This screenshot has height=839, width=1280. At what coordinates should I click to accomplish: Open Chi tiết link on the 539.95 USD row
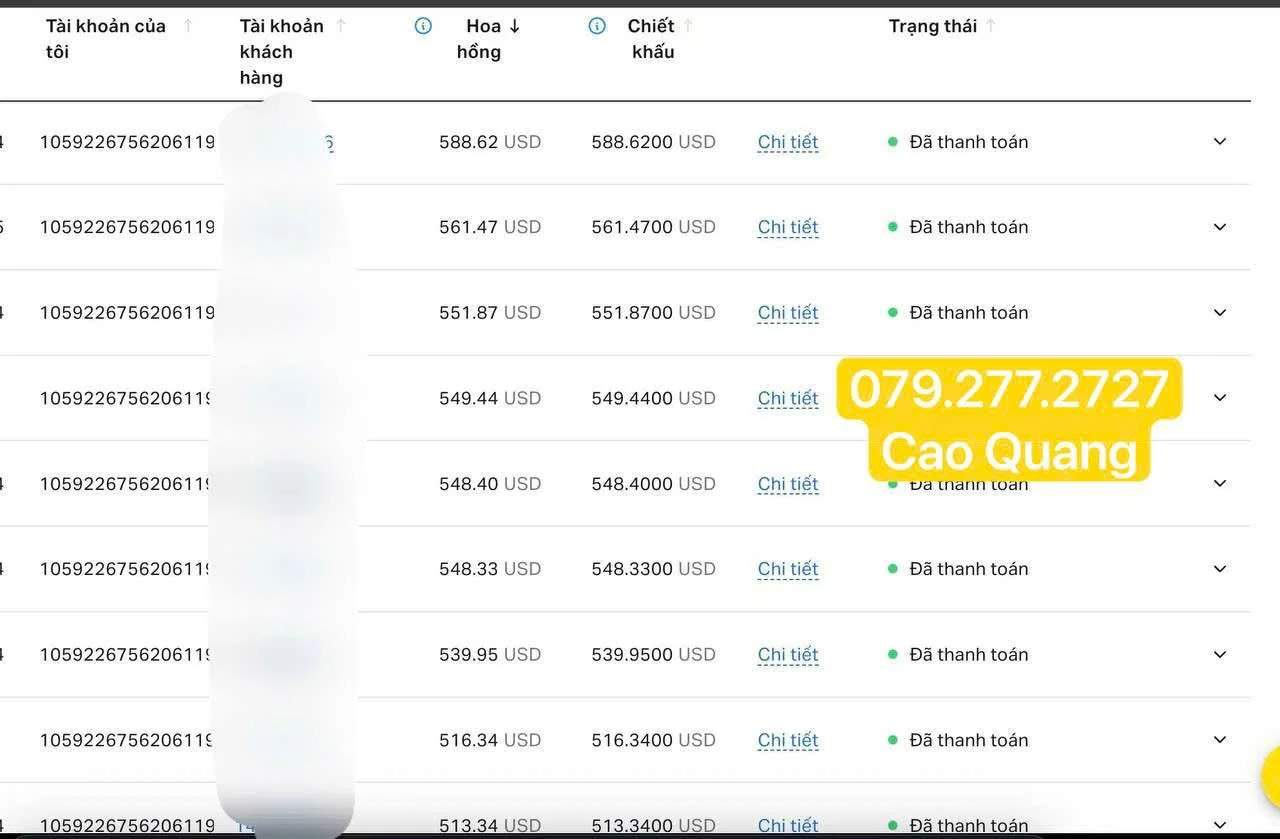coord(787,654)
